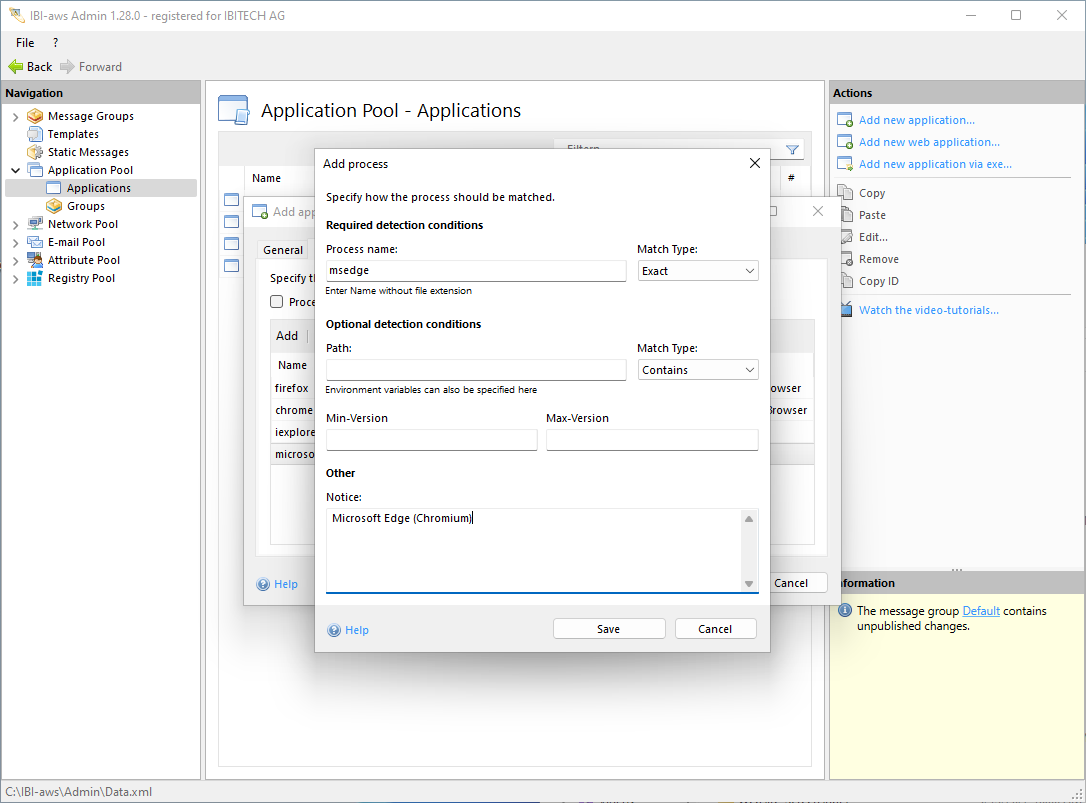Open the Default message group link
The height and width of the screenshot is (803, 1086).
coord(980,611)
